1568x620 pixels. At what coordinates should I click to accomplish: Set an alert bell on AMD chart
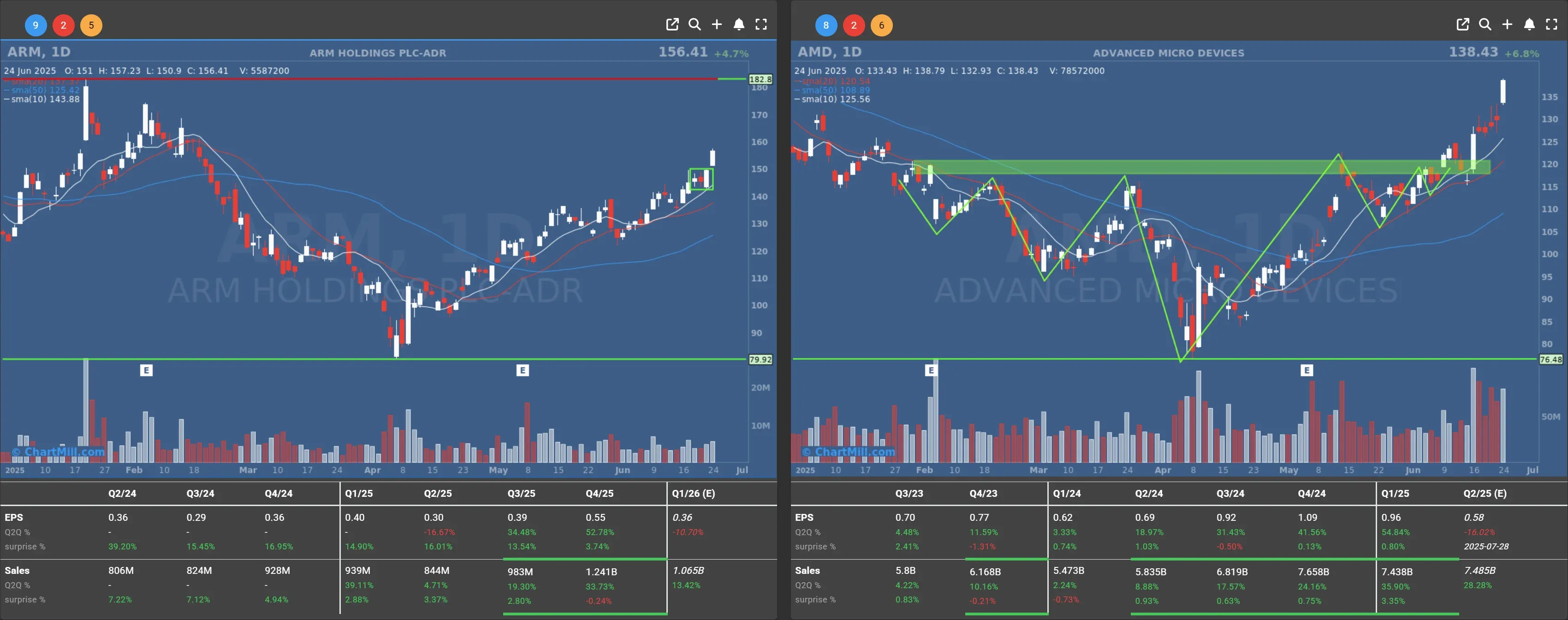point(1529,24)
